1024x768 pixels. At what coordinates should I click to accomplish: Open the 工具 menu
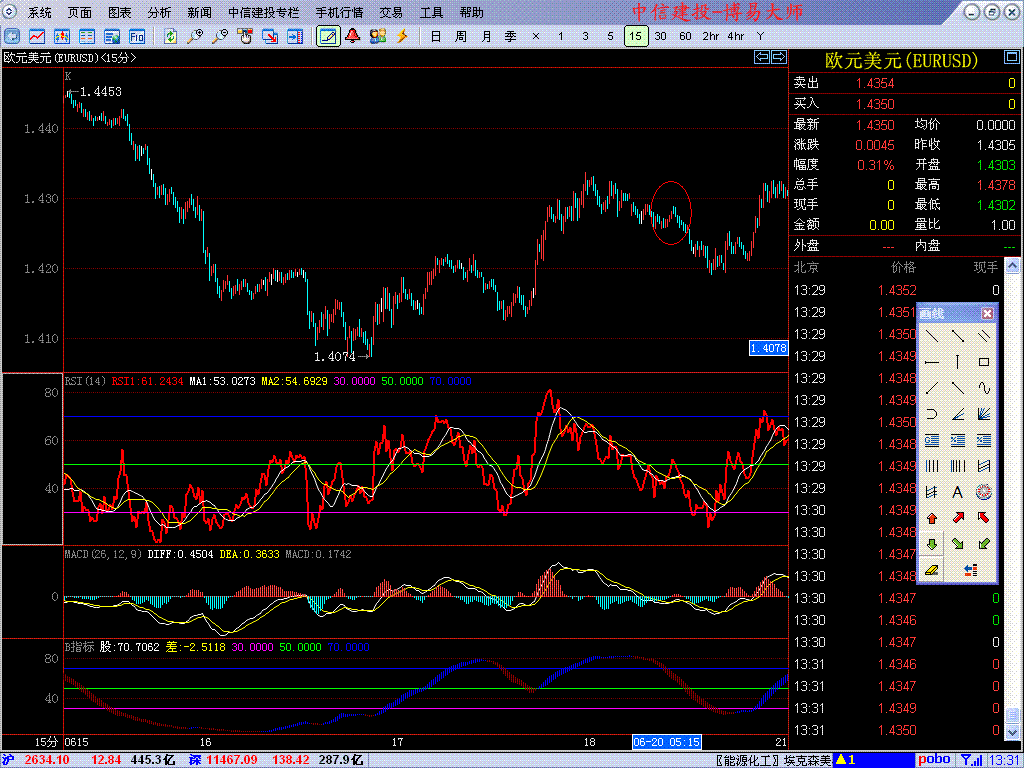431,13
